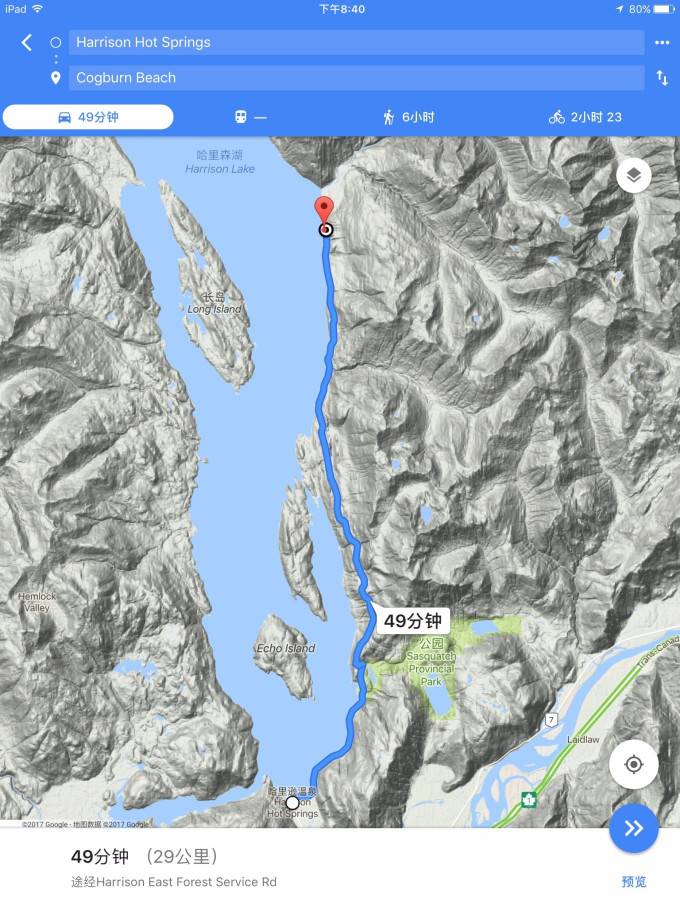Tap the 预览 preview link

(634, 882)
